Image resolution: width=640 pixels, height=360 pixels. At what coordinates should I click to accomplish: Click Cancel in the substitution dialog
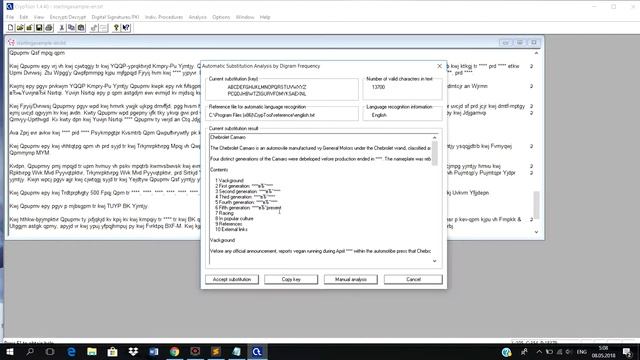pos(413,279)
